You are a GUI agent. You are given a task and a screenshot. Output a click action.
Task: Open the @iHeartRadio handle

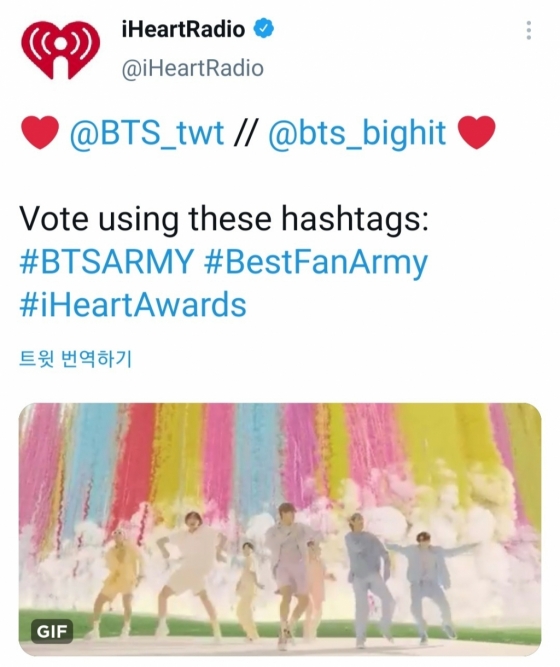click(193, 68)
